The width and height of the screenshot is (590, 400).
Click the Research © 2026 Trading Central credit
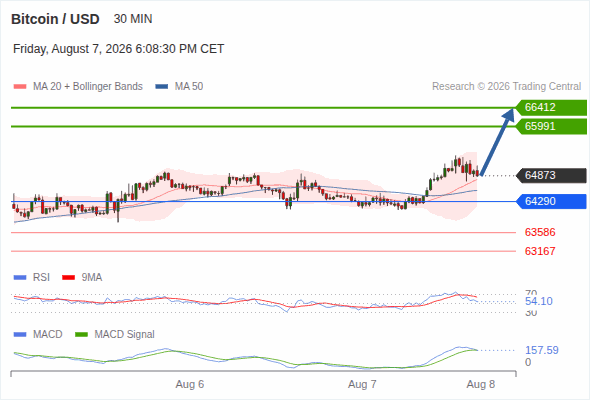point(506,87)
